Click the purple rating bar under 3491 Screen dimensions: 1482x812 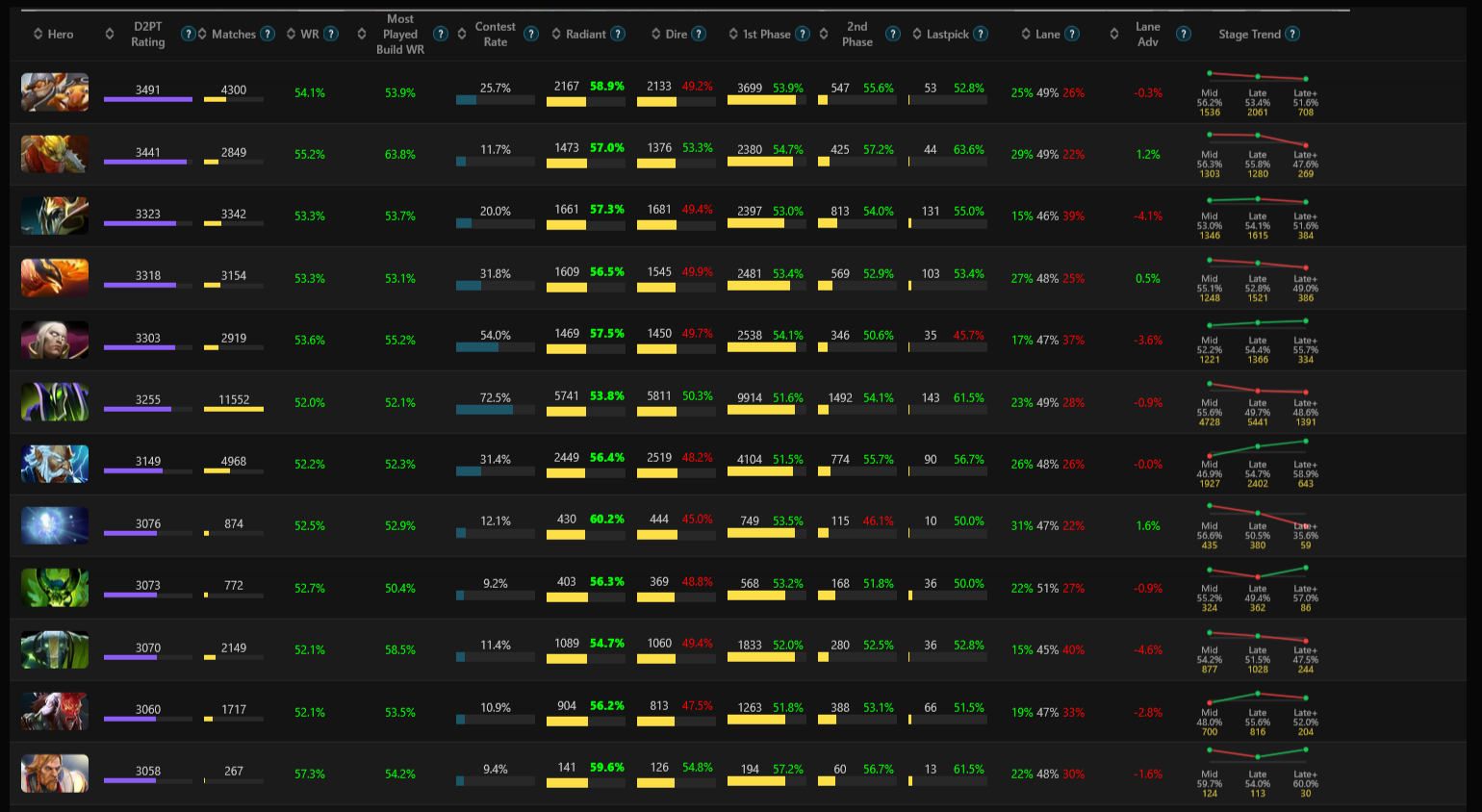point(148,99)
